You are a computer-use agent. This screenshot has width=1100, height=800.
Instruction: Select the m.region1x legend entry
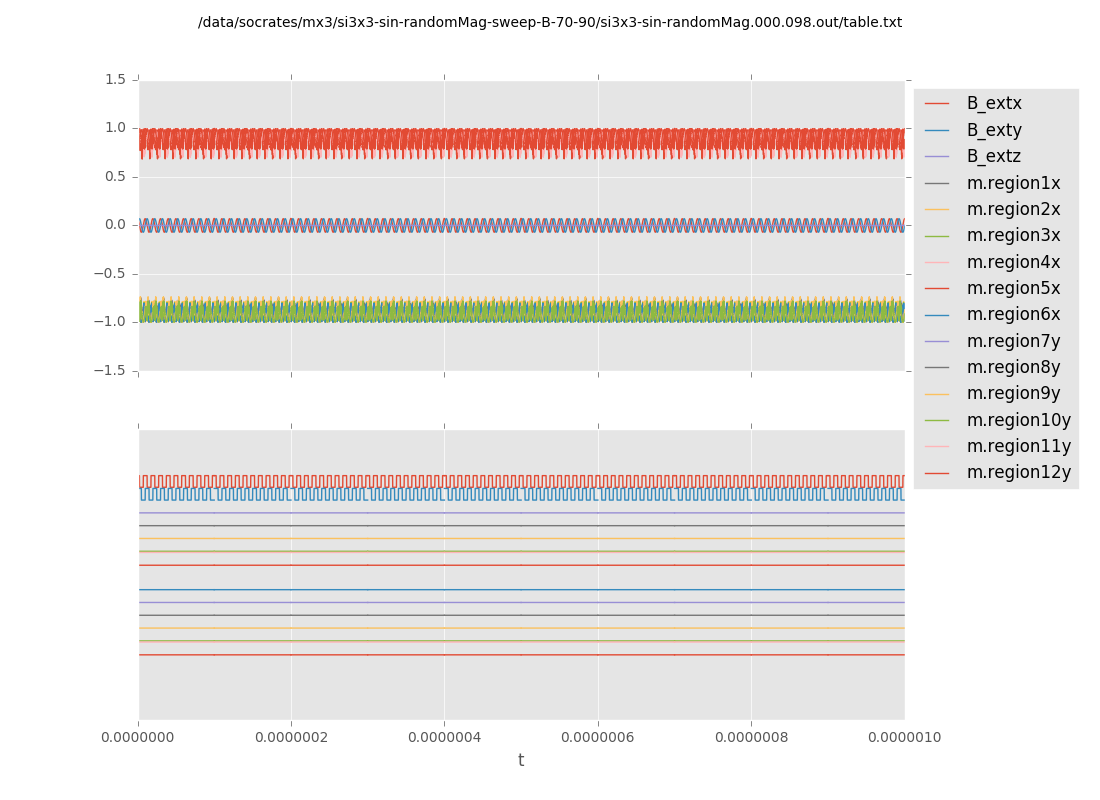click(1013, 183)
